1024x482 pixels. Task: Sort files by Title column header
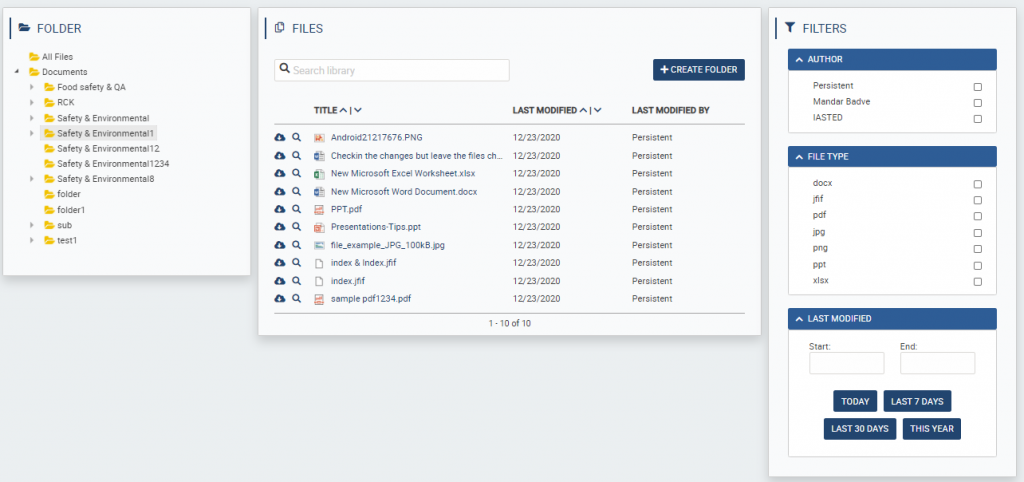[x=326, y=110]
